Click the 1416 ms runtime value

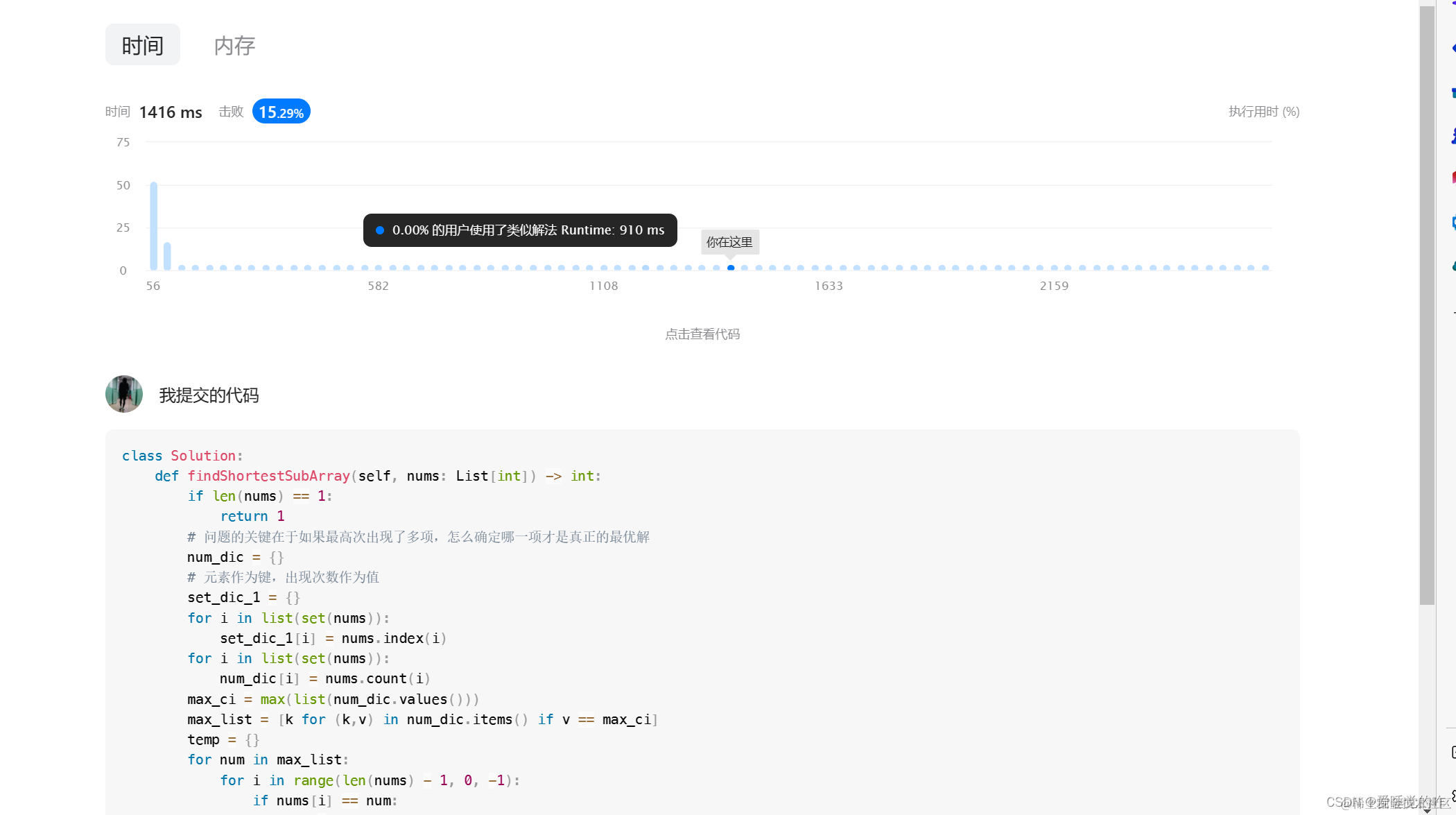pos(171,112)
